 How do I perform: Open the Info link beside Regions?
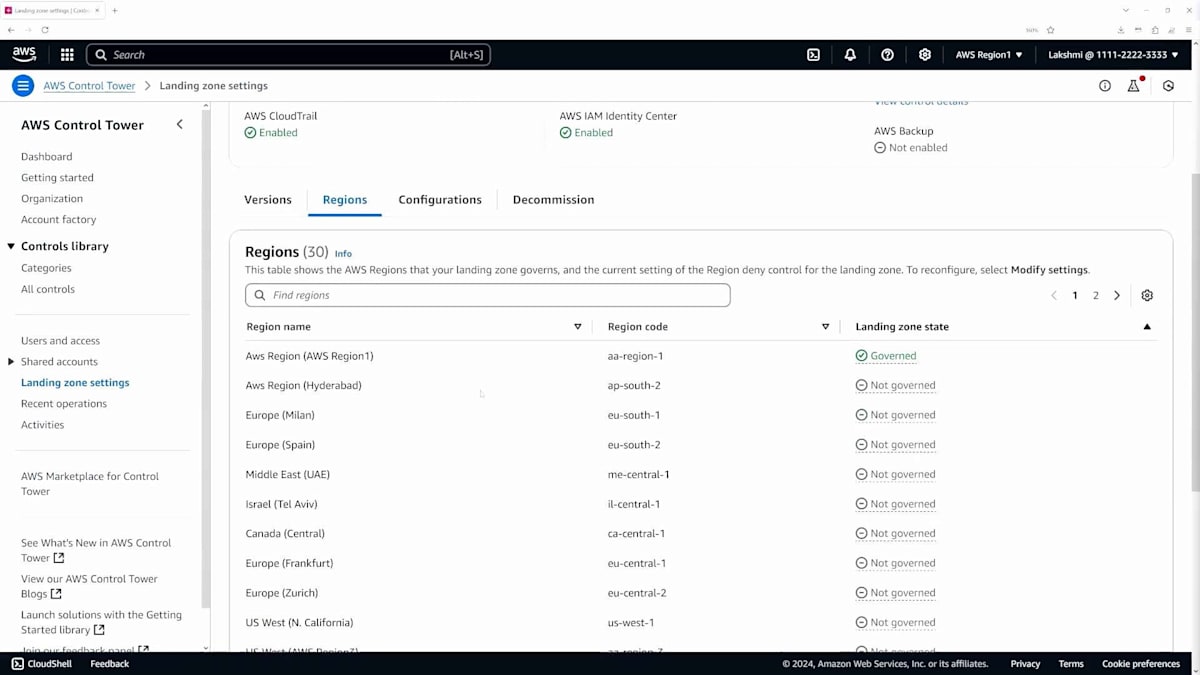pyautogui.click(x=343, y=254)
